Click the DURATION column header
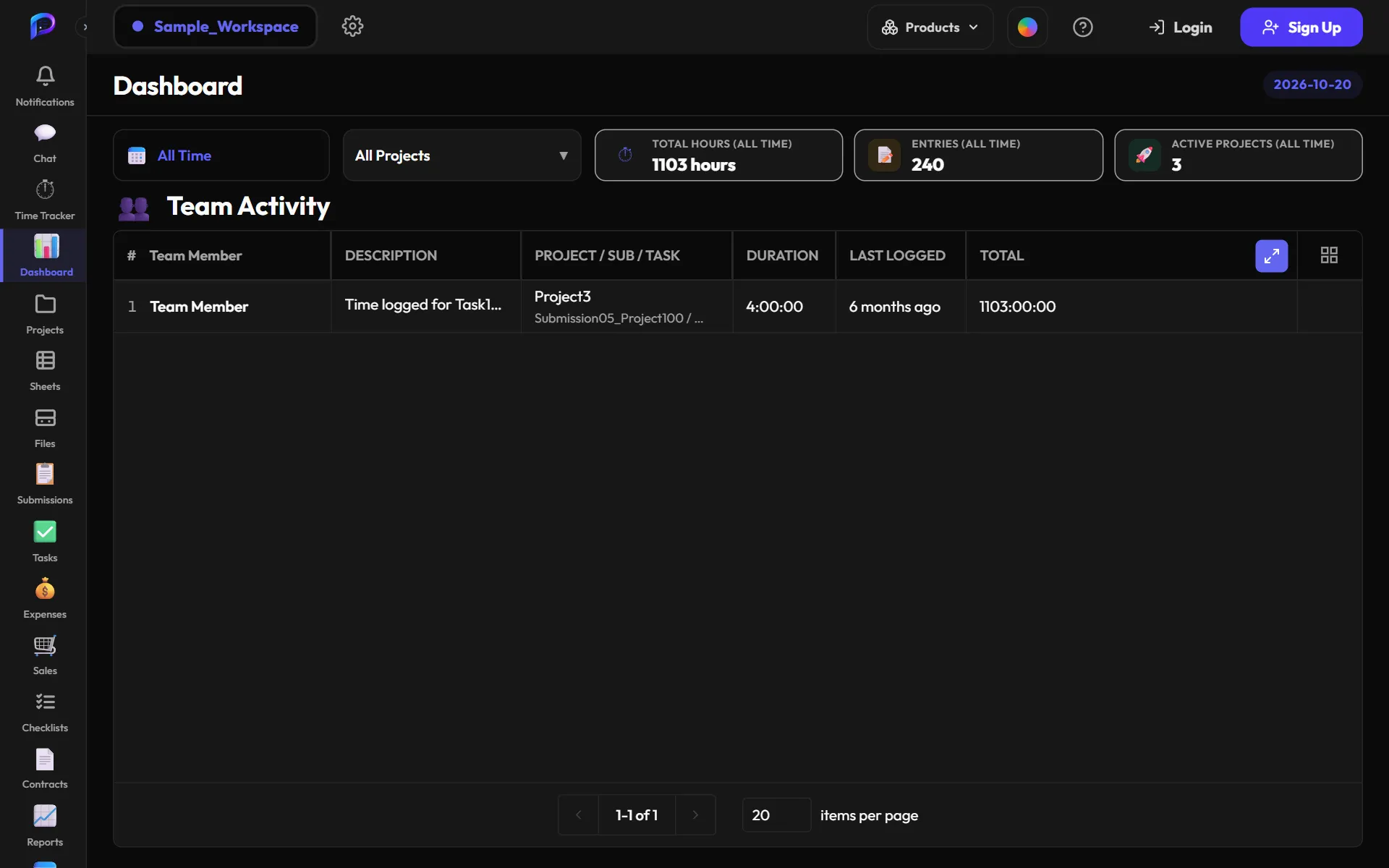The width and height of the screenshot is (1389, 868). (x=782, y=256)
